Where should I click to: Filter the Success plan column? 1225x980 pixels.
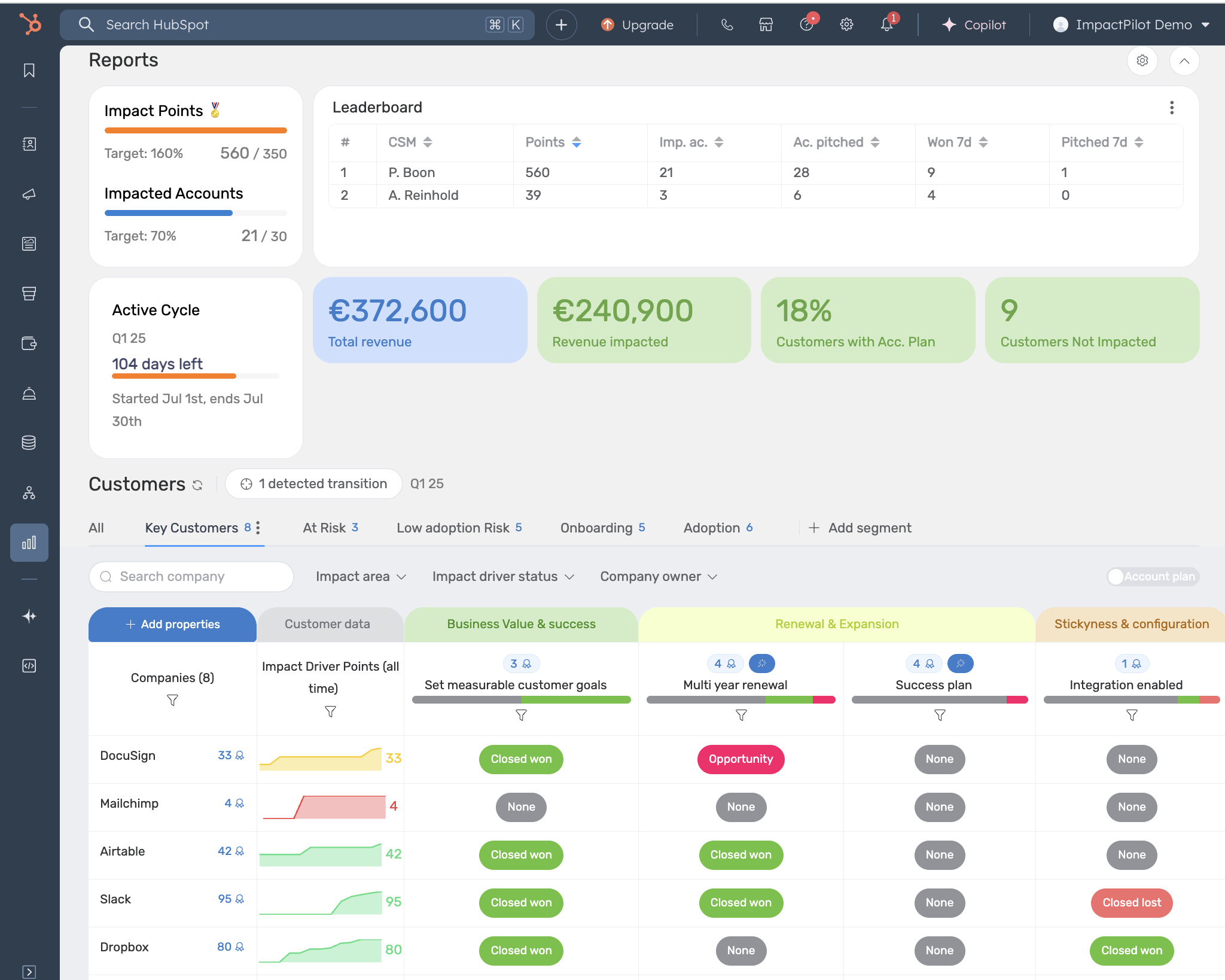(940, 716)
